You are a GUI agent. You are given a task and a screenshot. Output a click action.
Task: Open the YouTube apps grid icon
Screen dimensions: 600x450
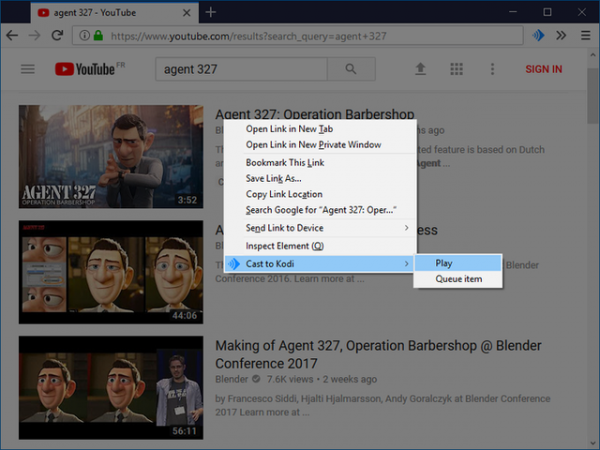pos(457,69)
